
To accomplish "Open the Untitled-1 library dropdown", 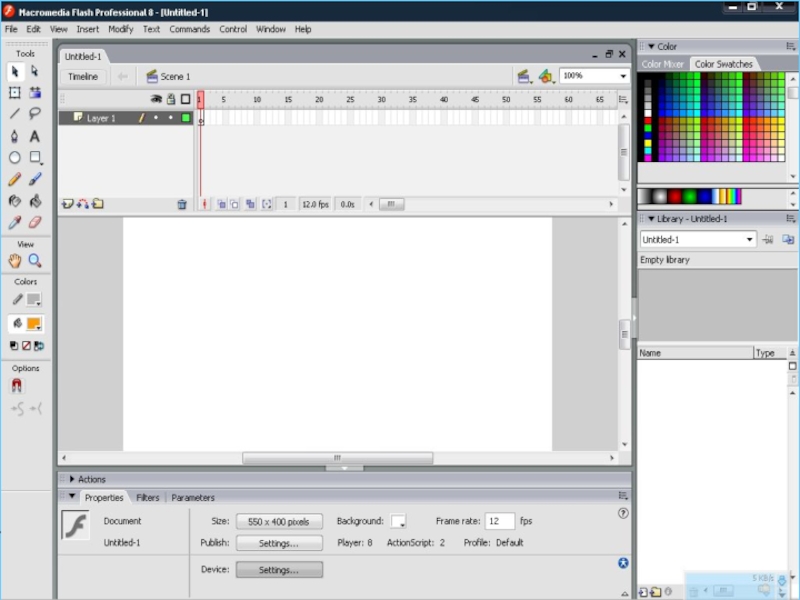I will [x=749, y=239].
